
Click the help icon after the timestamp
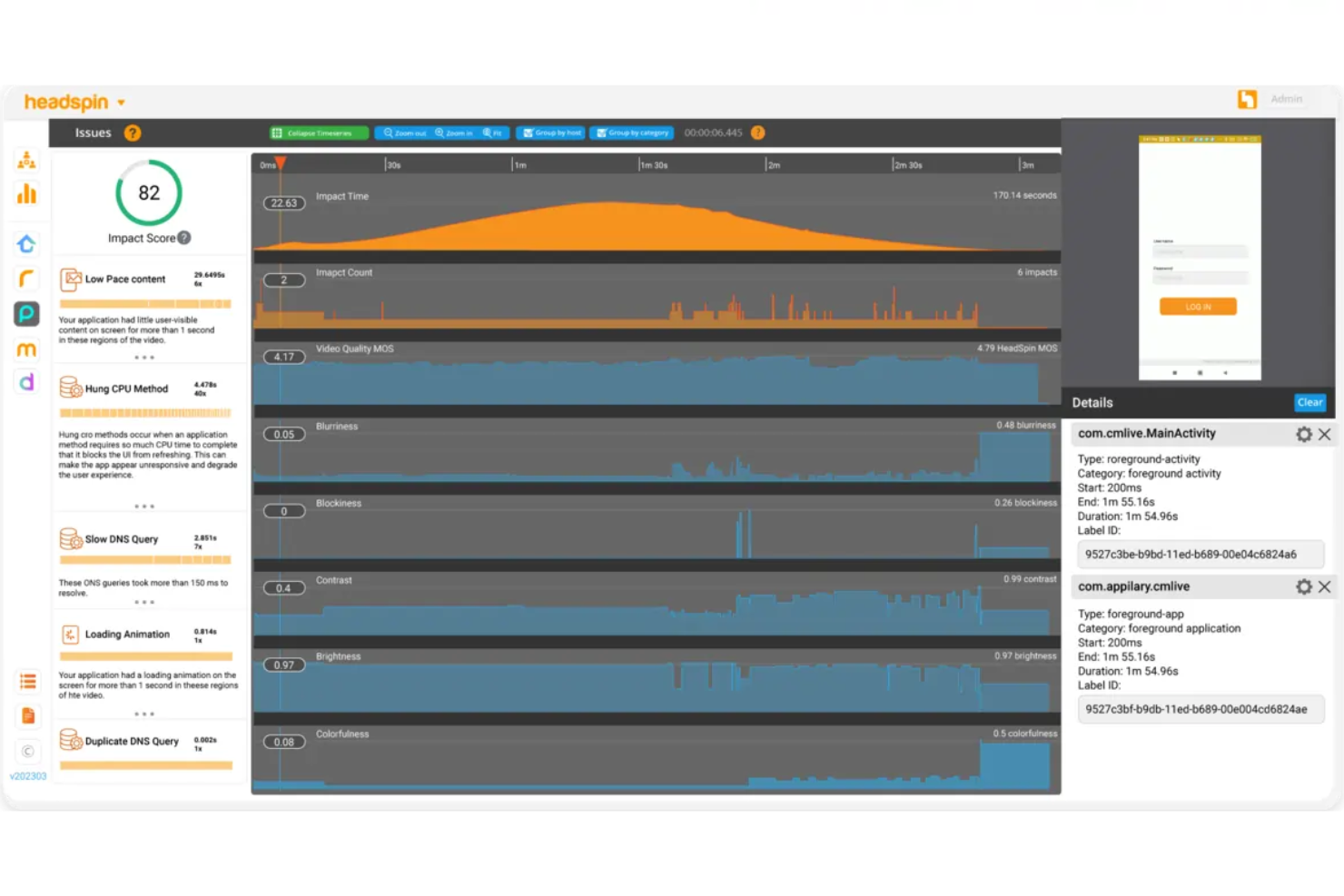pos(758,133)
